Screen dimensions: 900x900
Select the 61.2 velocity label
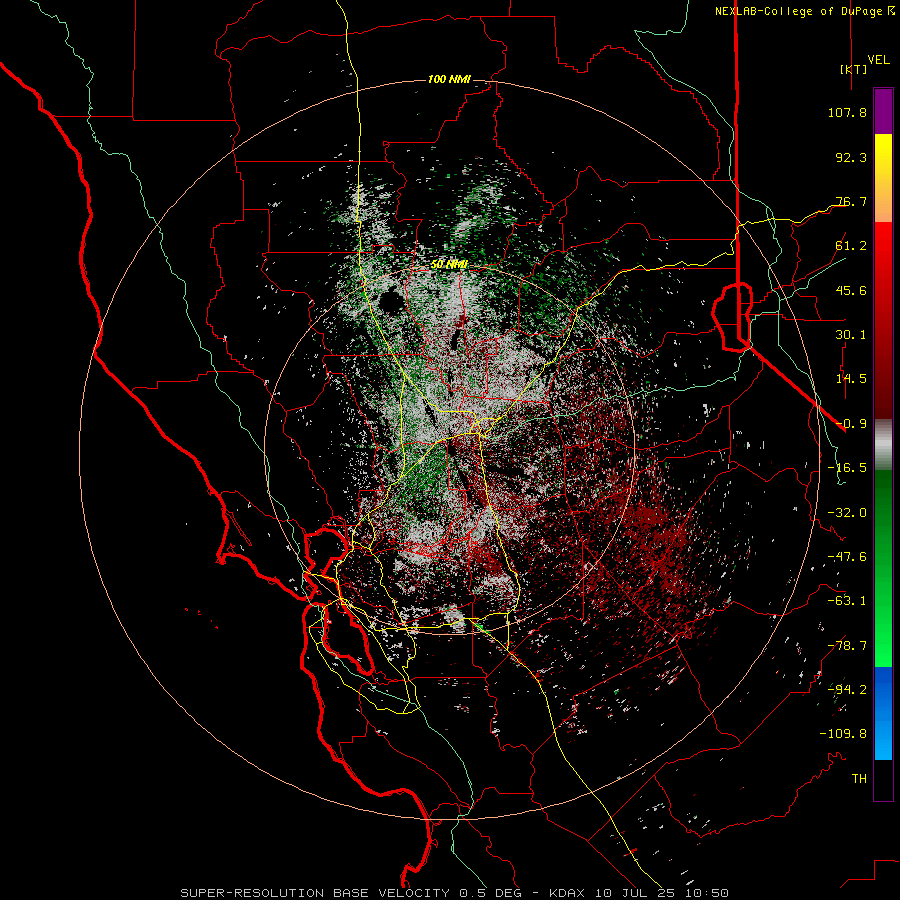pyautogui.click(x=851, y=246)
